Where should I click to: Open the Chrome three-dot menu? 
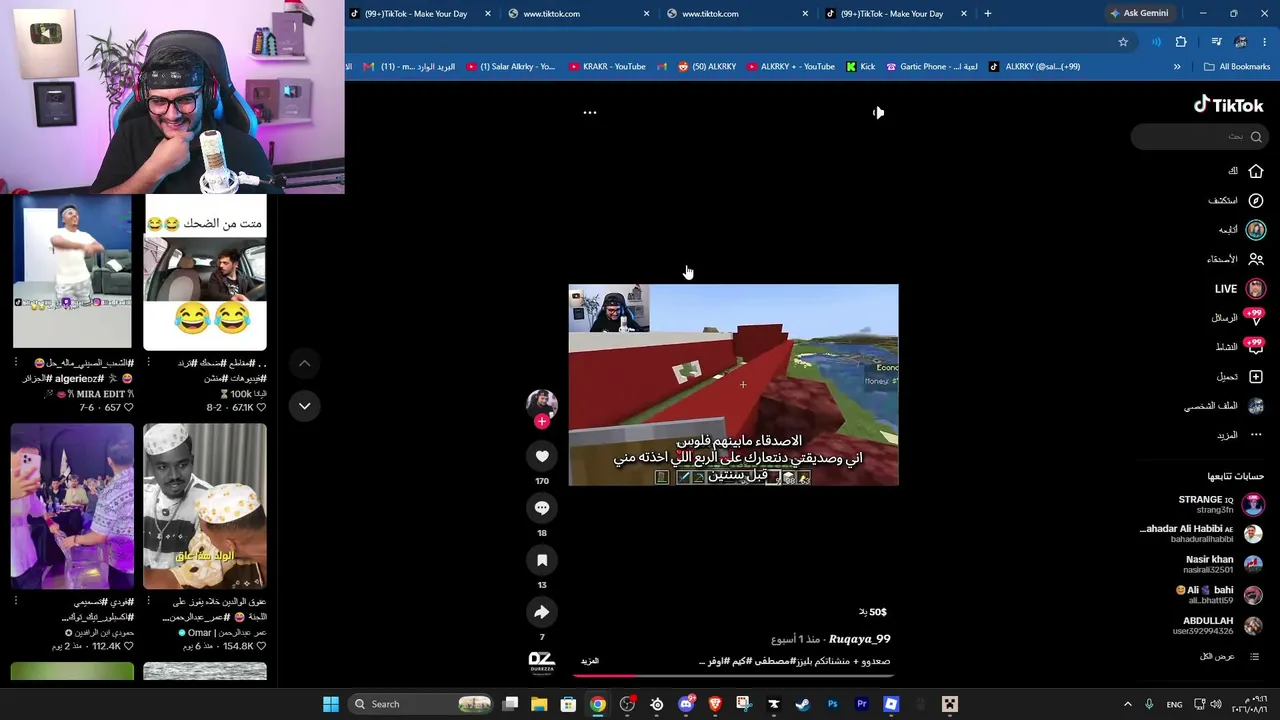pyautogui.click(x=1265, y=42)
